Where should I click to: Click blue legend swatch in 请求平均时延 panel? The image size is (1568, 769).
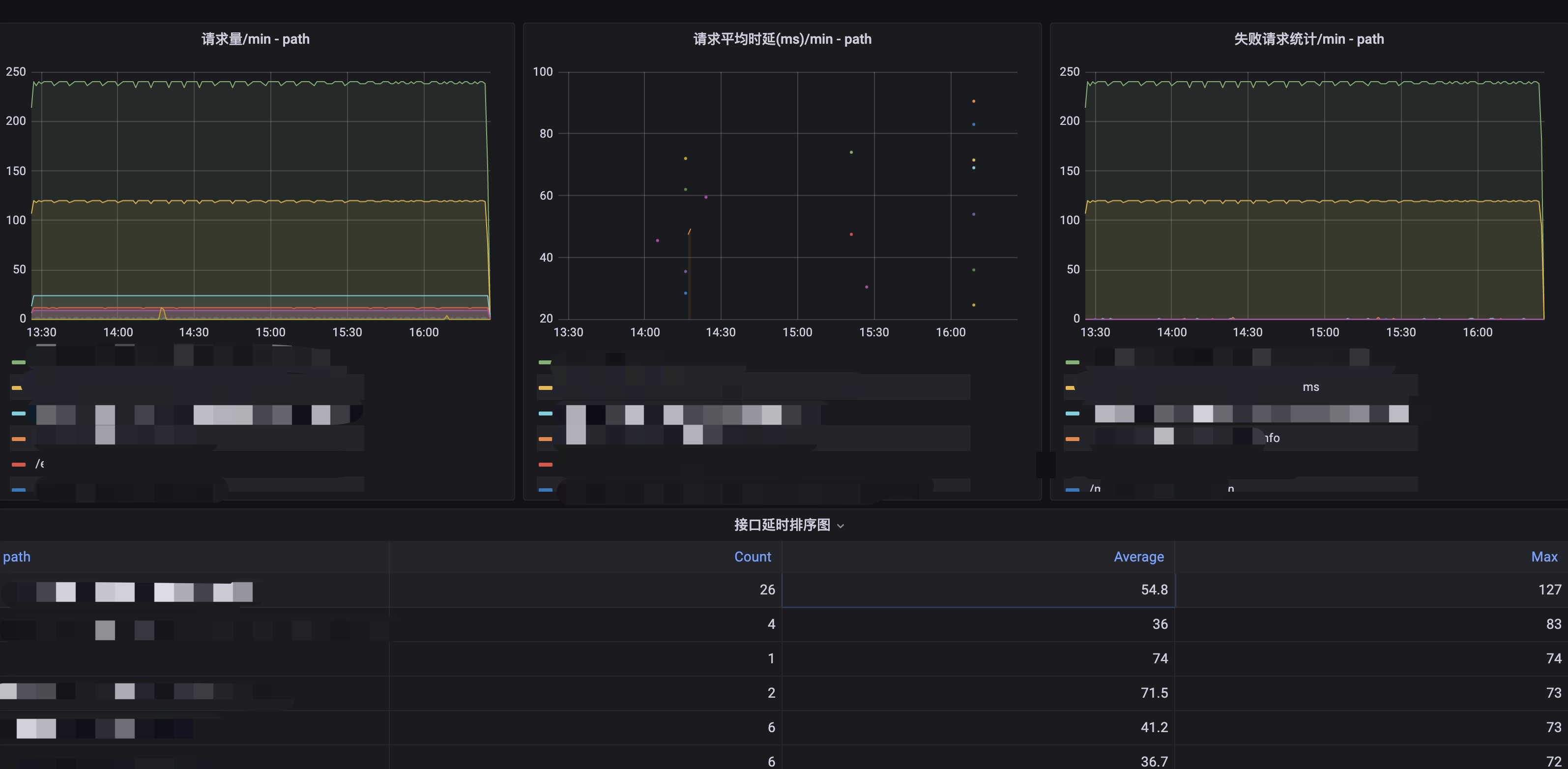pos(546,490)
